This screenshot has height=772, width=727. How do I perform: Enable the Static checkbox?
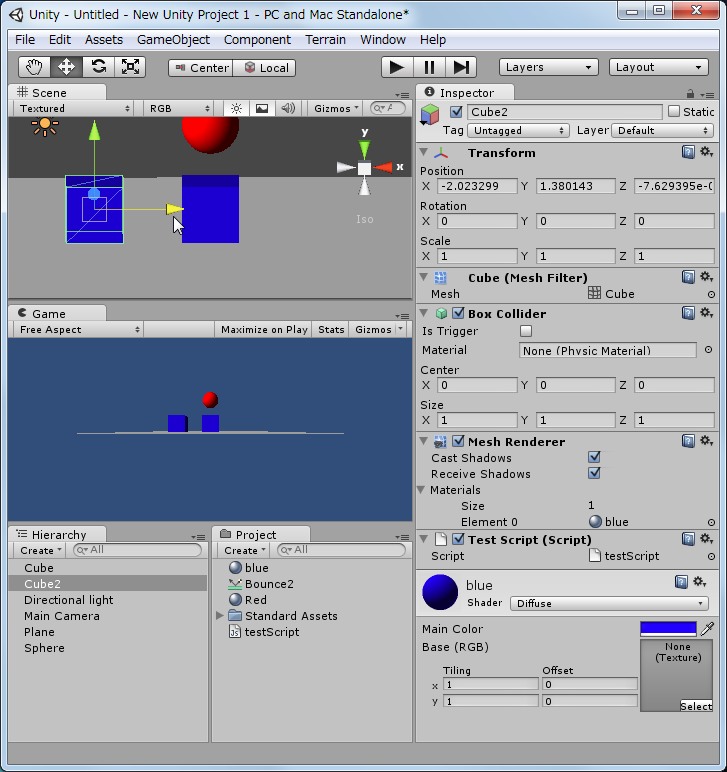(x=674, y=112)
